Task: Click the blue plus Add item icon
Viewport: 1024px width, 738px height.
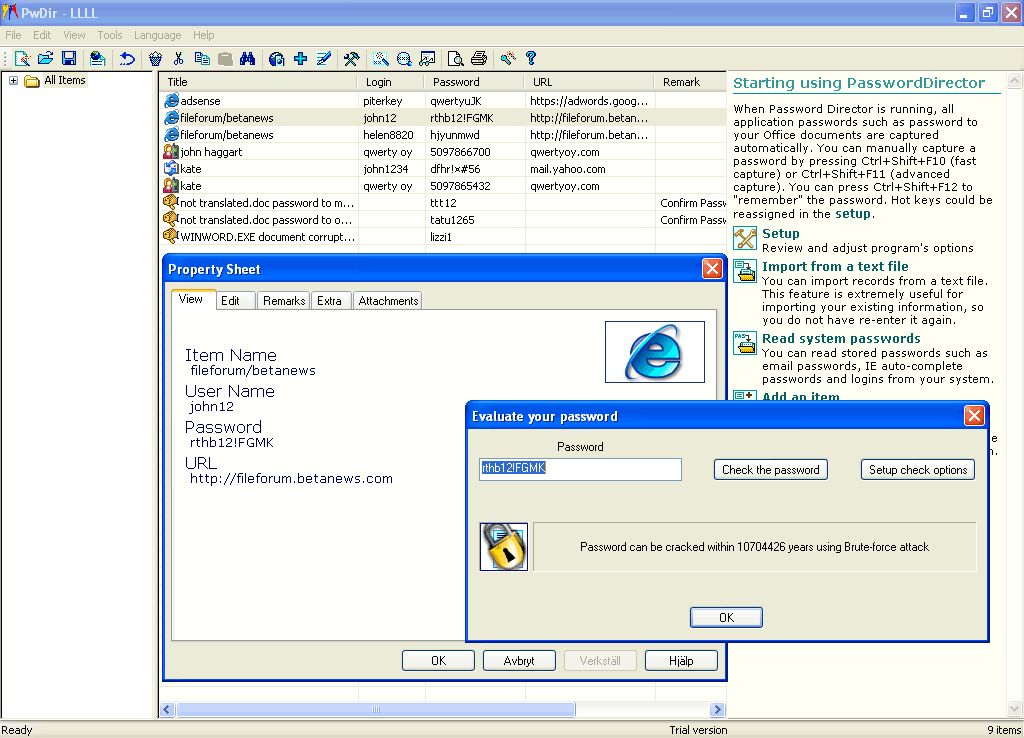Action: (300, 59)
